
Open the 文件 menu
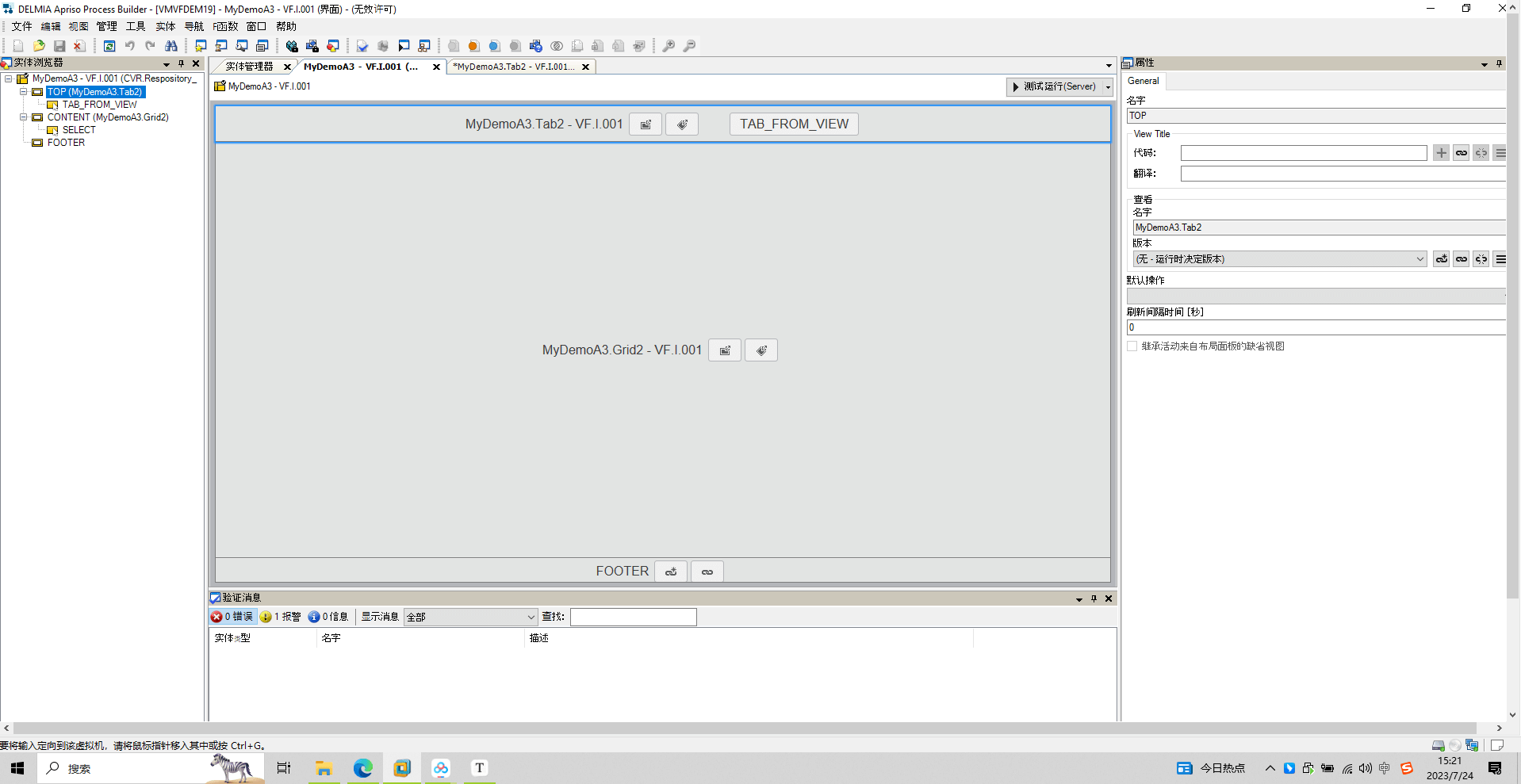point(21,26)
